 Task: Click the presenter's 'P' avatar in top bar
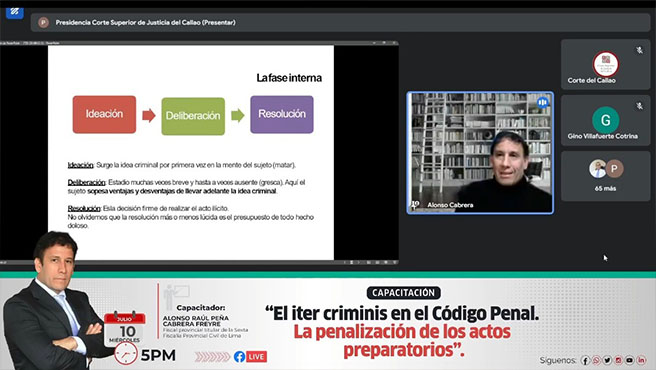click(44, 23)
